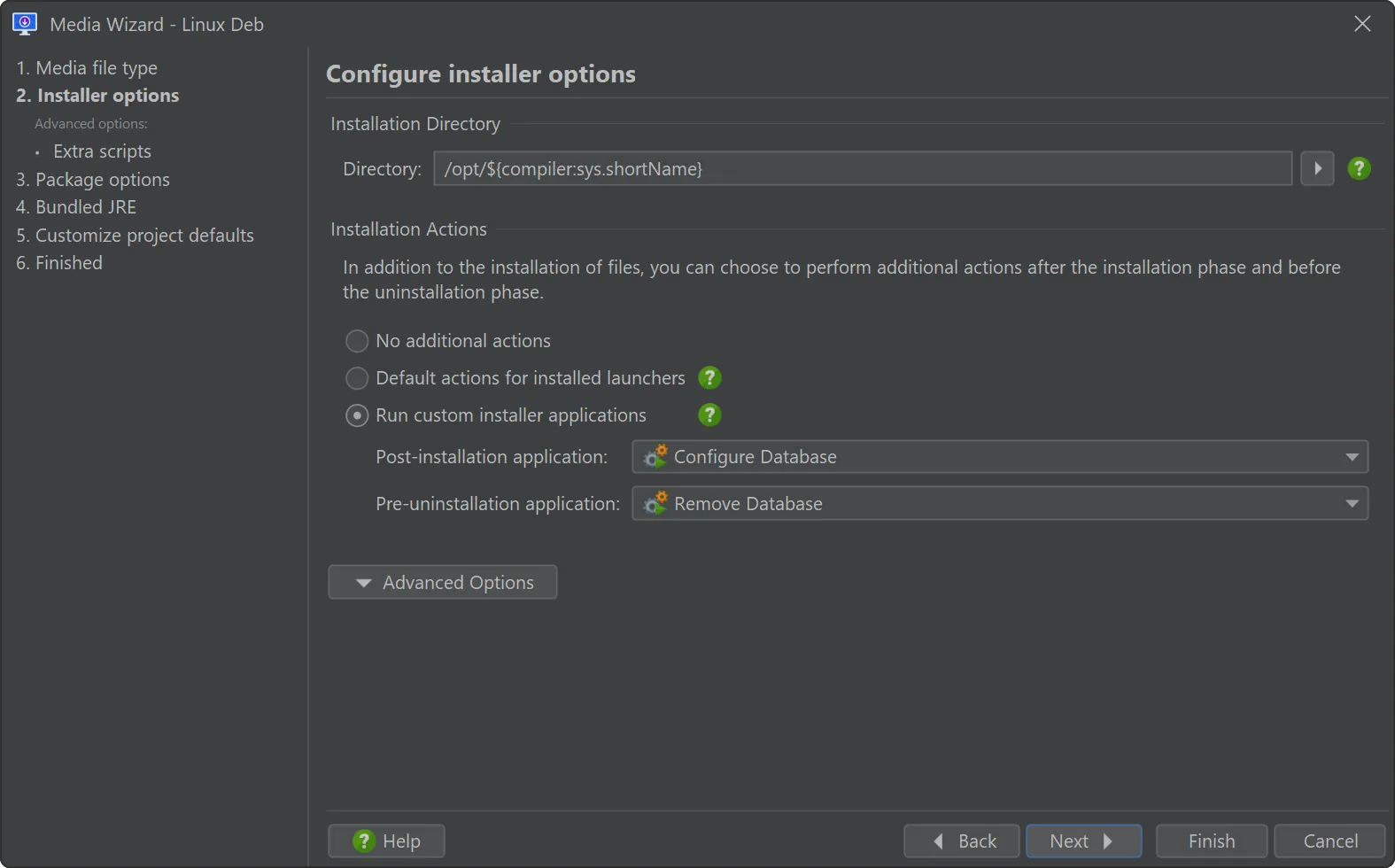Click the Next button
1395x868 pixels.
(x=1084, y=841)
